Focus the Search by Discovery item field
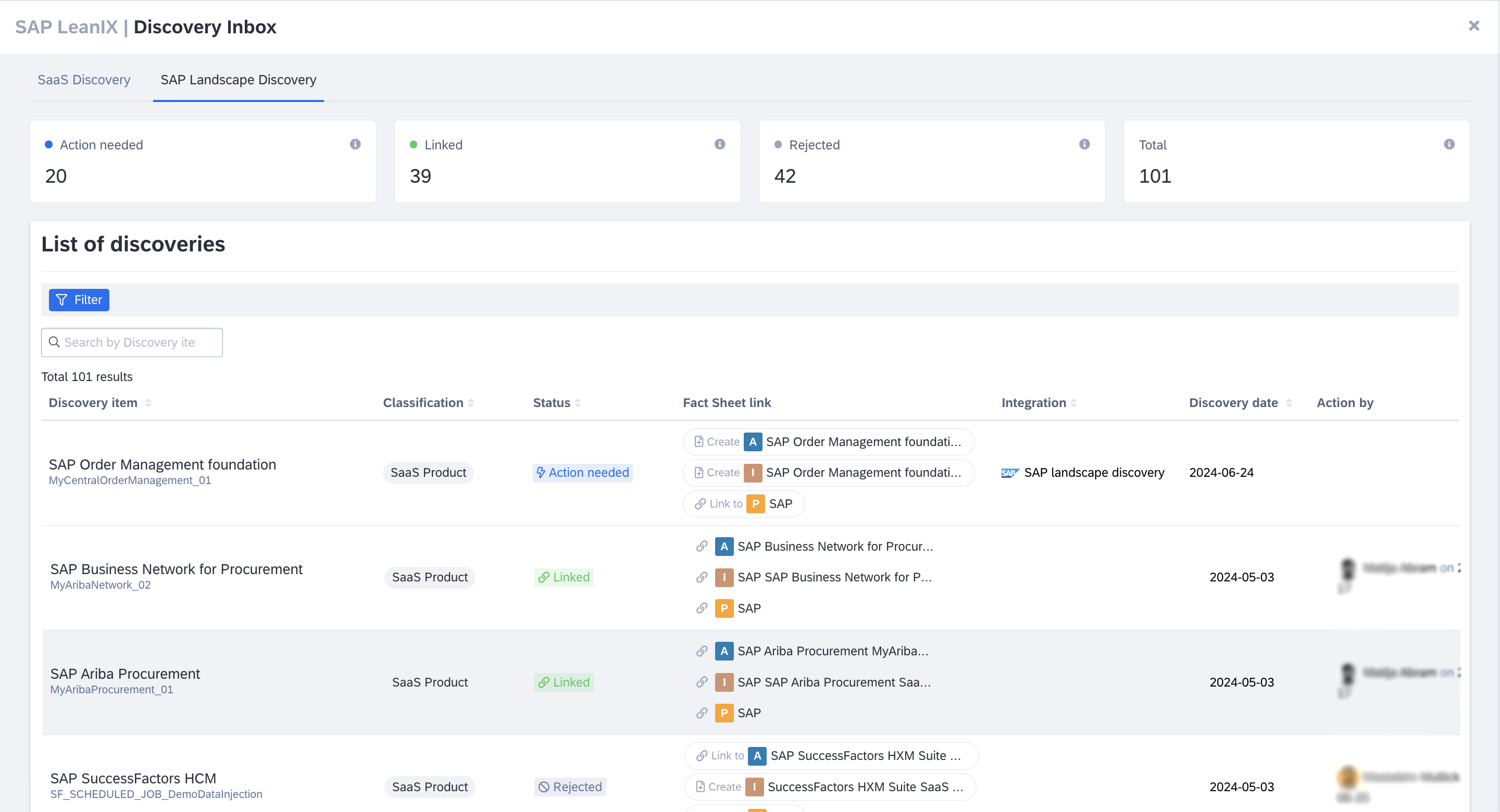 tap(132, 342)
